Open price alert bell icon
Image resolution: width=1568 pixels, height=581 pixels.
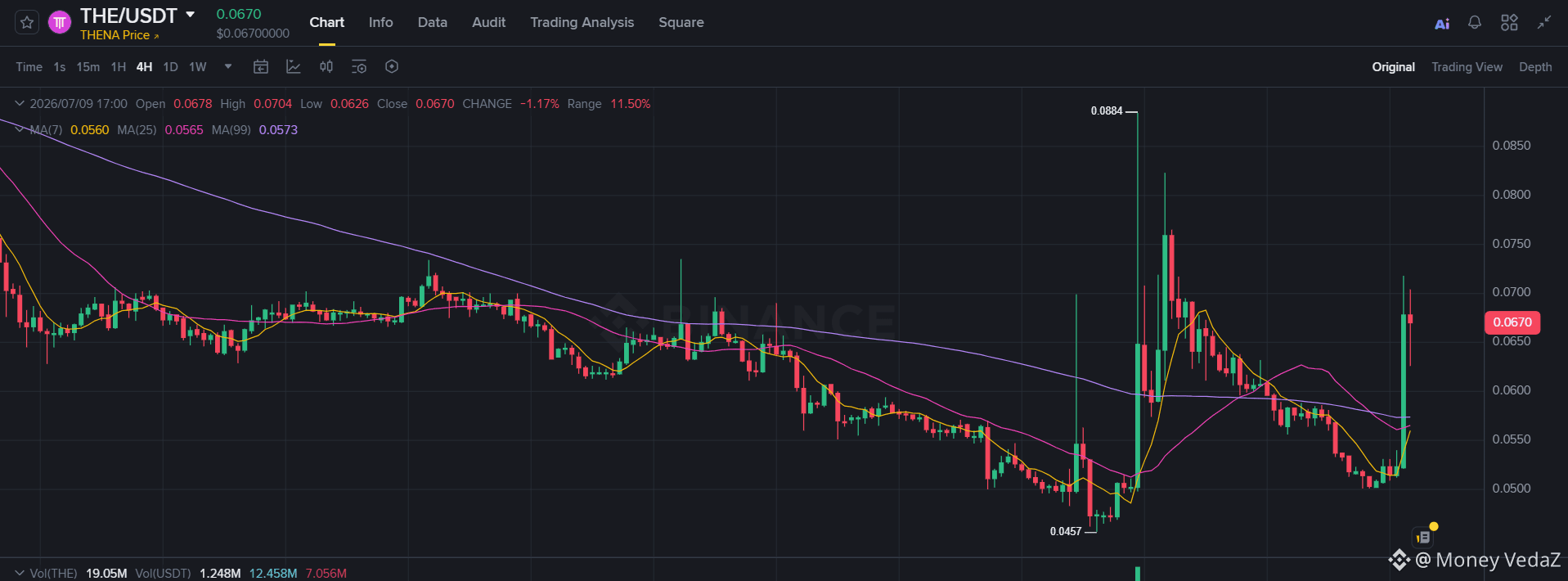pyautogui.click(x=1474, y=23)
